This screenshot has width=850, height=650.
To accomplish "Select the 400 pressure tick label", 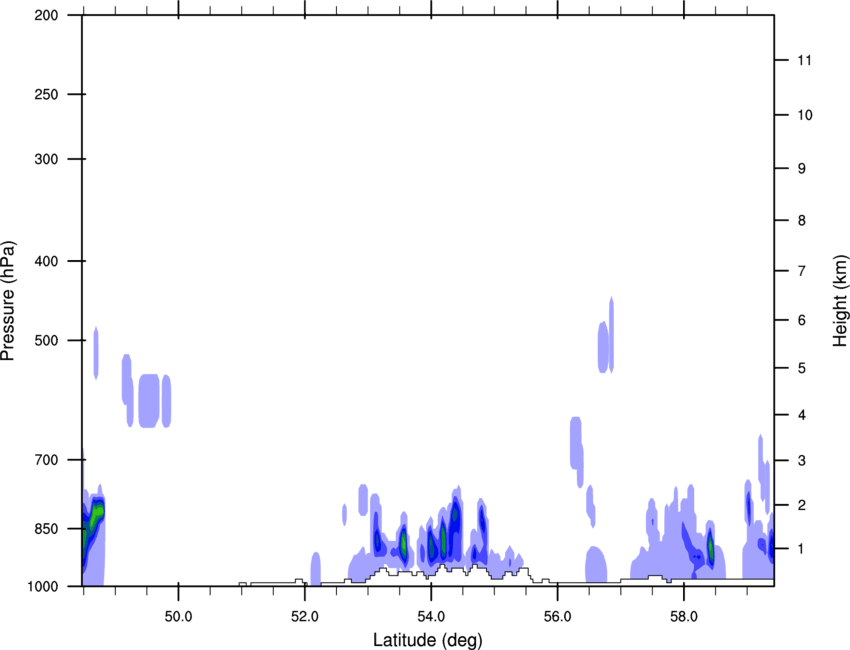I will click(x=46, y=261).
